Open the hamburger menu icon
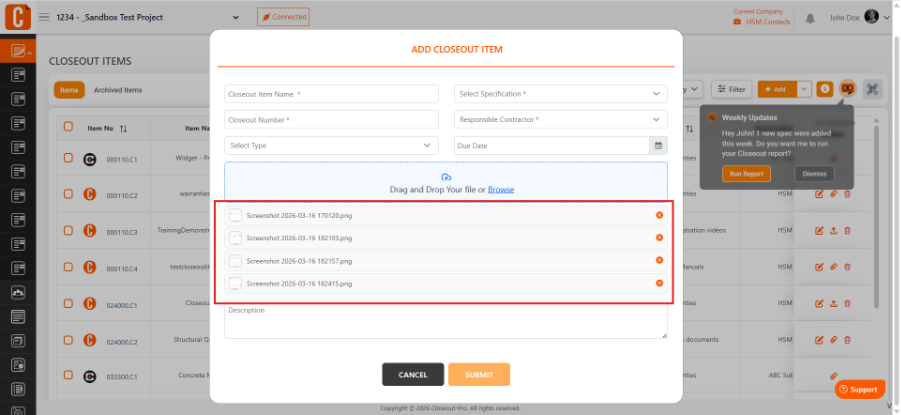 pos(44,17)
